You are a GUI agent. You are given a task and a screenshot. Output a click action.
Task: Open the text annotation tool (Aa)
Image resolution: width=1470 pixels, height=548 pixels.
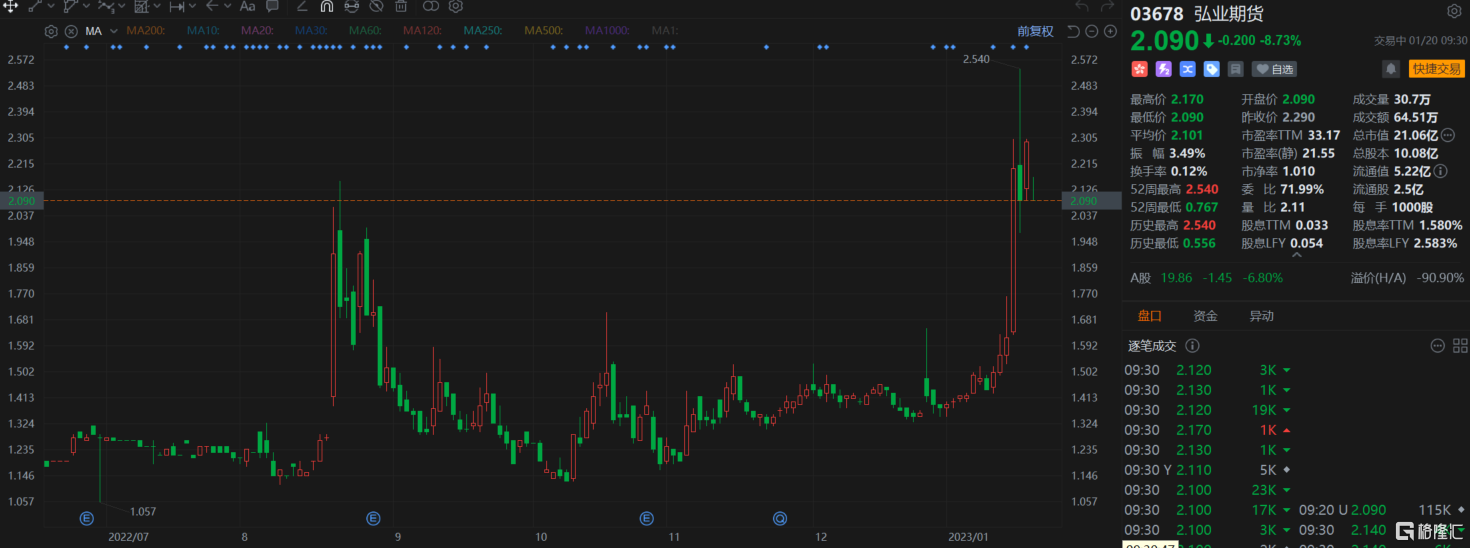point(248,6)
